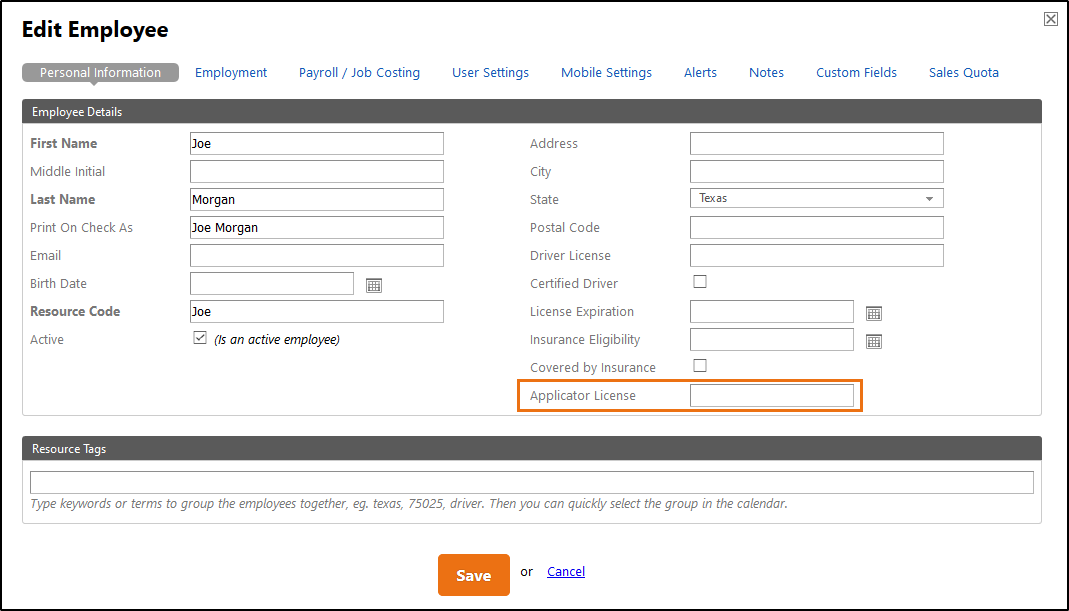
Task: Uncheck the Active employee checkbox
Action: tap(197, 338)
